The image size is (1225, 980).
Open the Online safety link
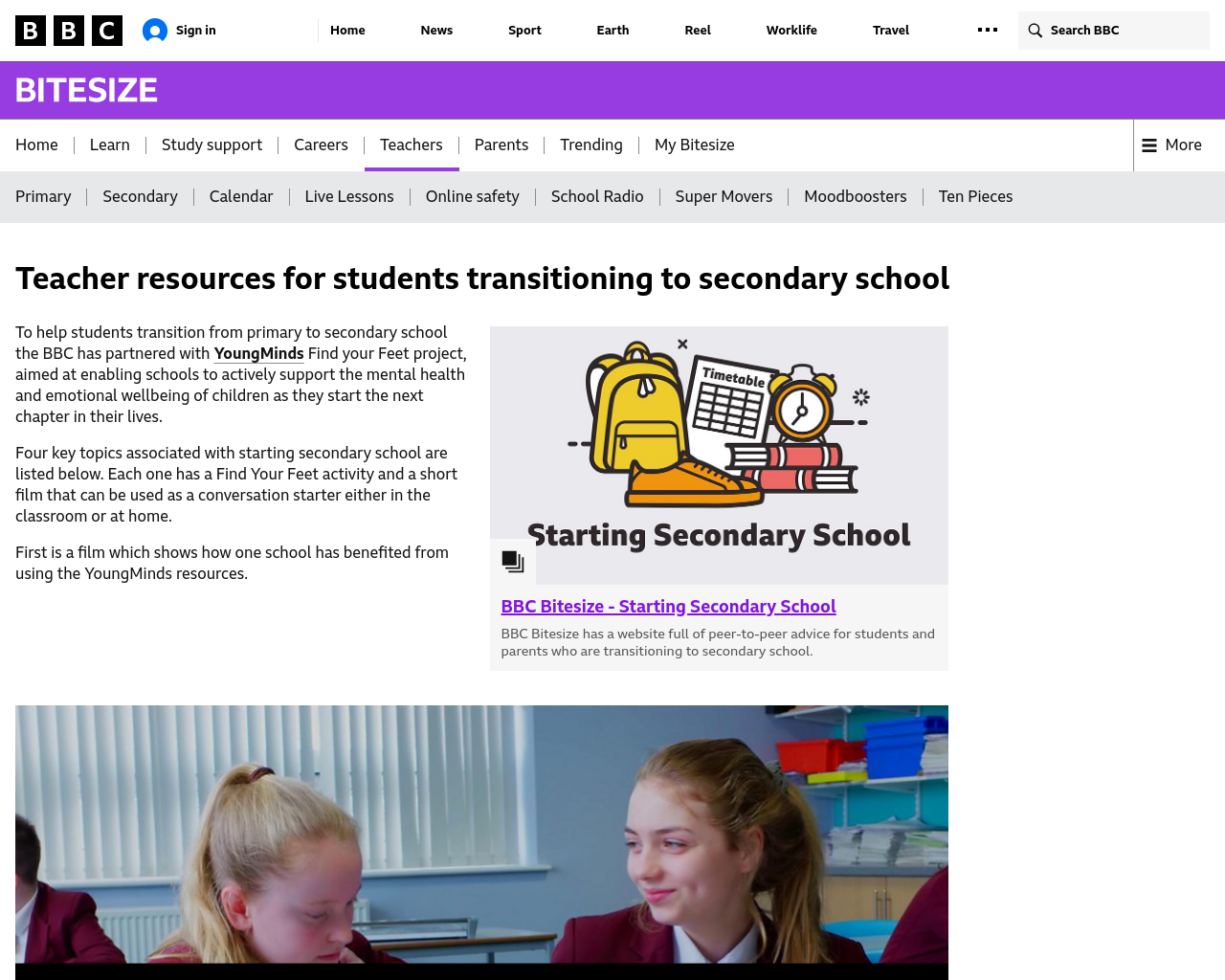point(473,197)
